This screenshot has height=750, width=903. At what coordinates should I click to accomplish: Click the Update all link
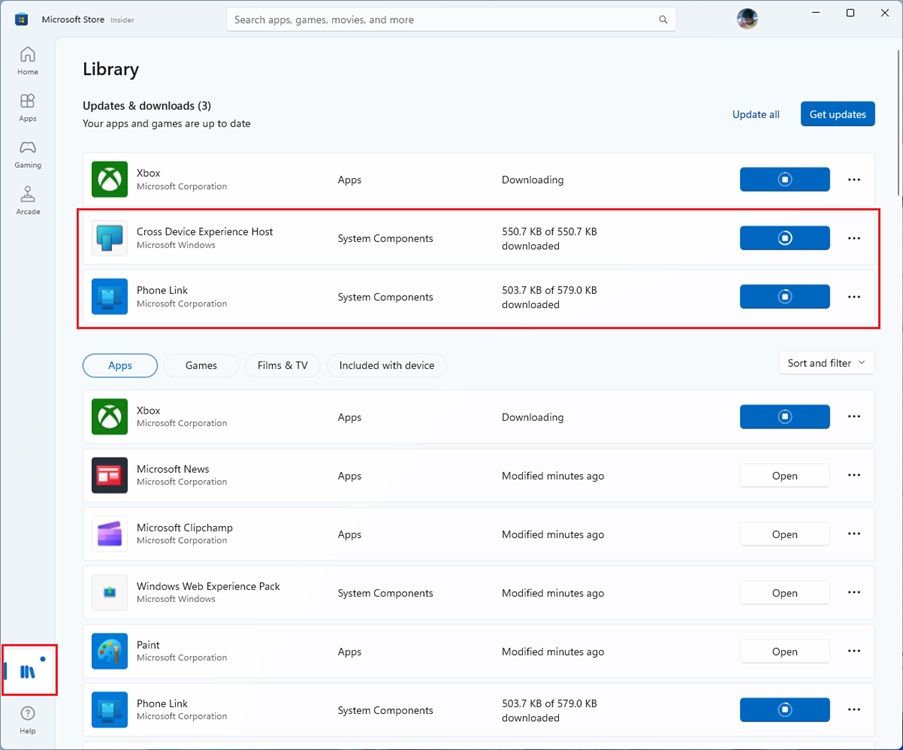pyautogui.click(x=755, y=114)
